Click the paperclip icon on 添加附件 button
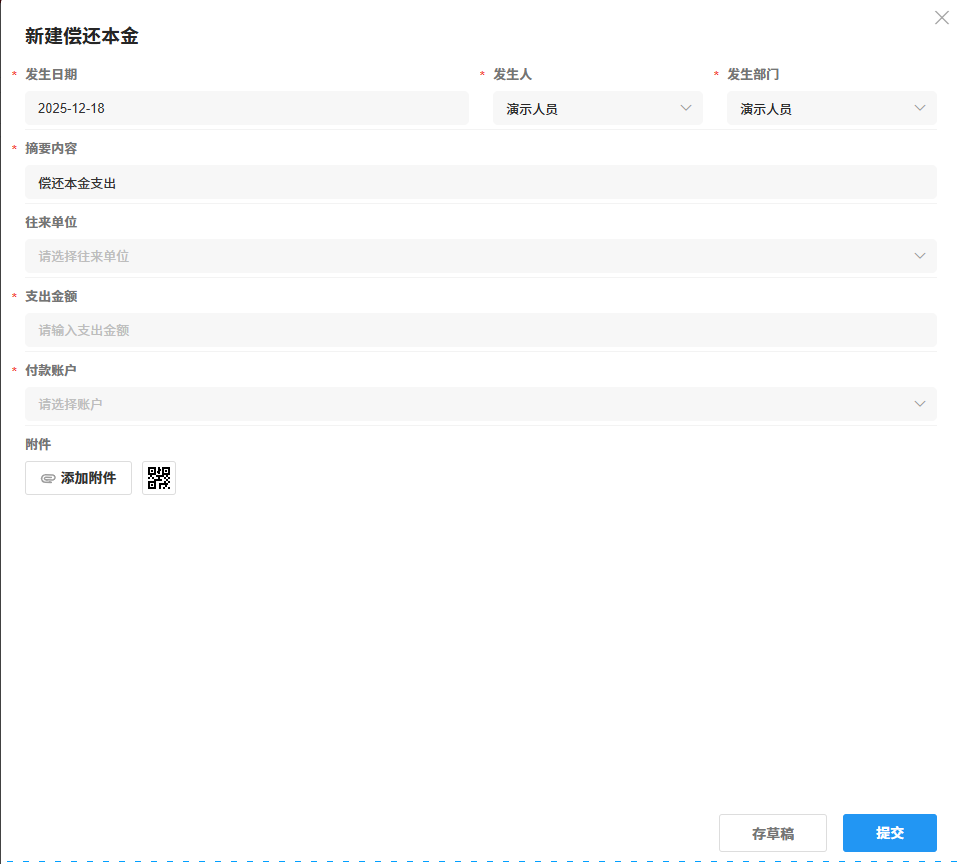Viewport: 959px width, 864px height. click(48, 477)
